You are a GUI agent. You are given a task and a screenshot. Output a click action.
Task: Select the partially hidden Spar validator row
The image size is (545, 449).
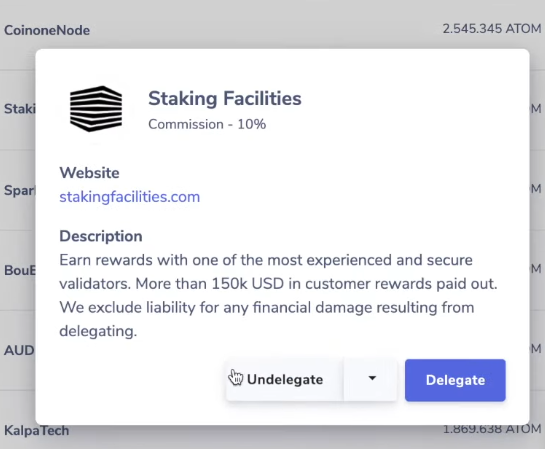(17, 190)
